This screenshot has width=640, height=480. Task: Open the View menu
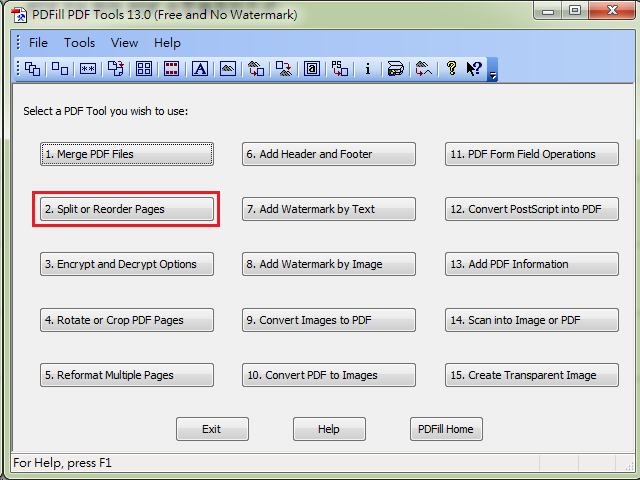[x=124, y=43]
